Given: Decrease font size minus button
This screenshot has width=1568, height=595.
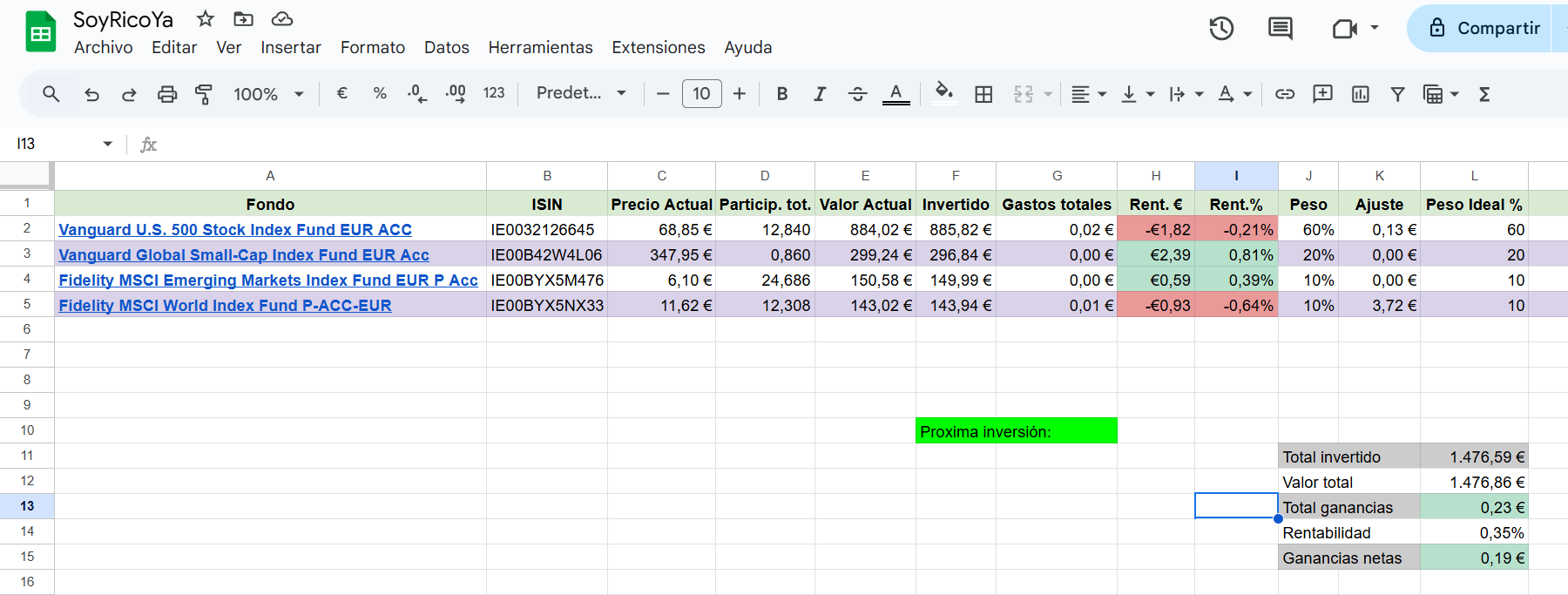Looking at the screenshot, I should (x=663, y=93).
